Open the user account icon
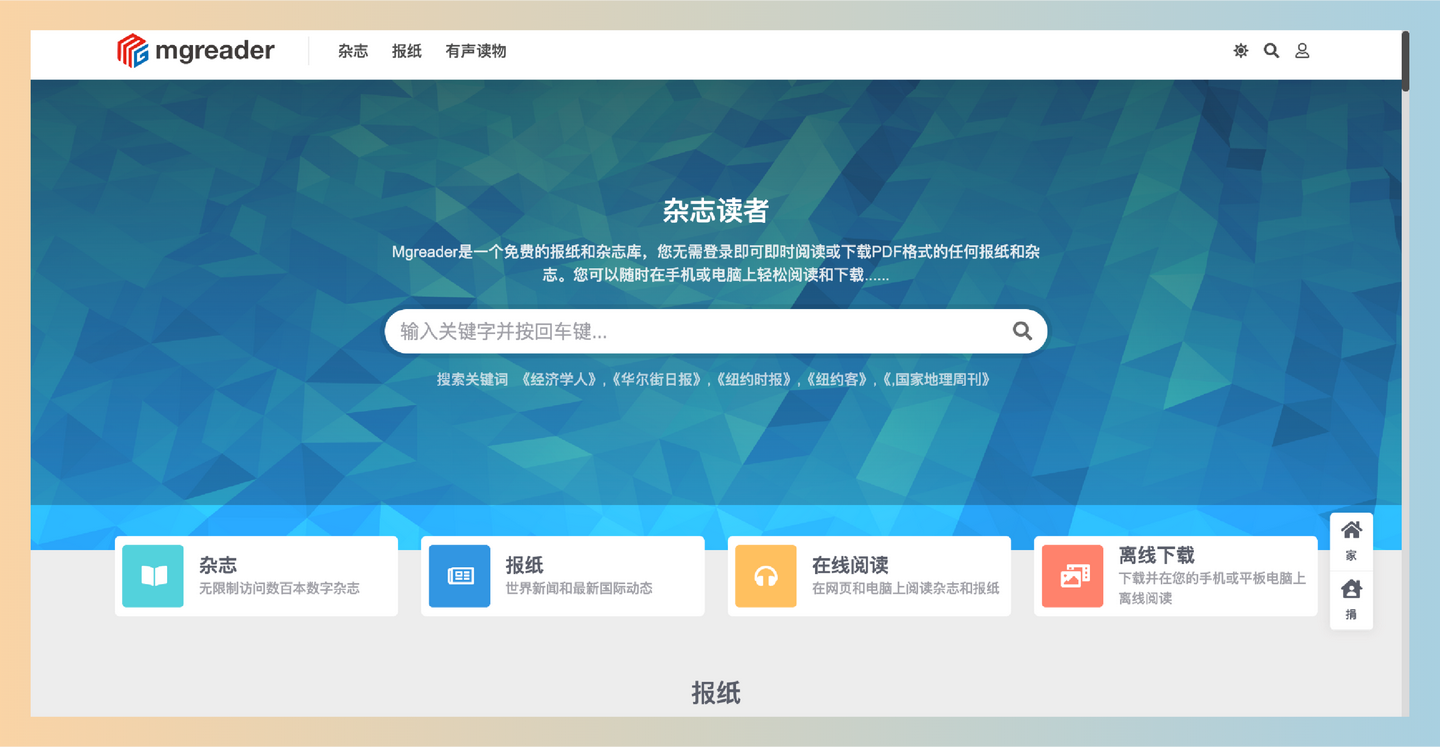Viewport: 1440px width, 747px height. [1302, 50]
